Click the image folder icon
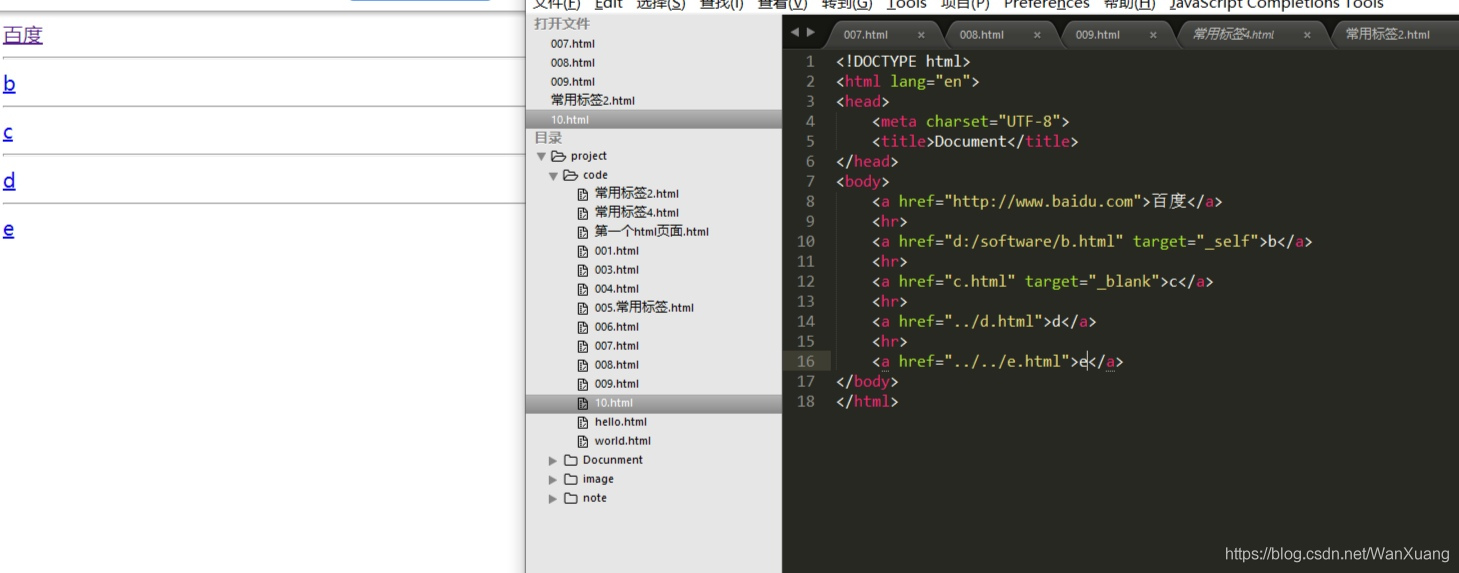The width and height of the screenshot is (1459, 573). pos(571,479)
